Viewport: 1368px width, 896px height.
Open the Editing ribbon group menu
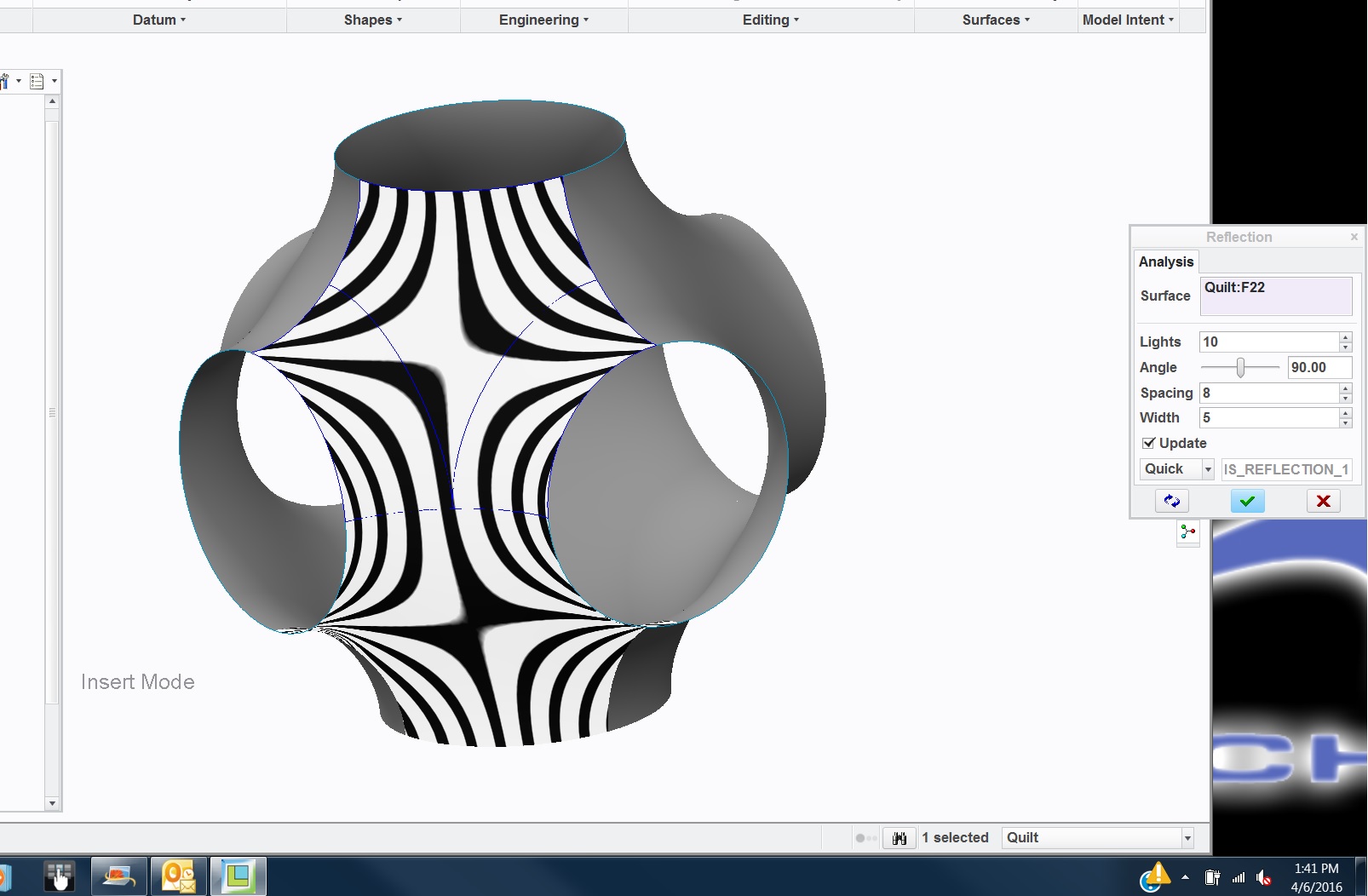tap(771, 20)
